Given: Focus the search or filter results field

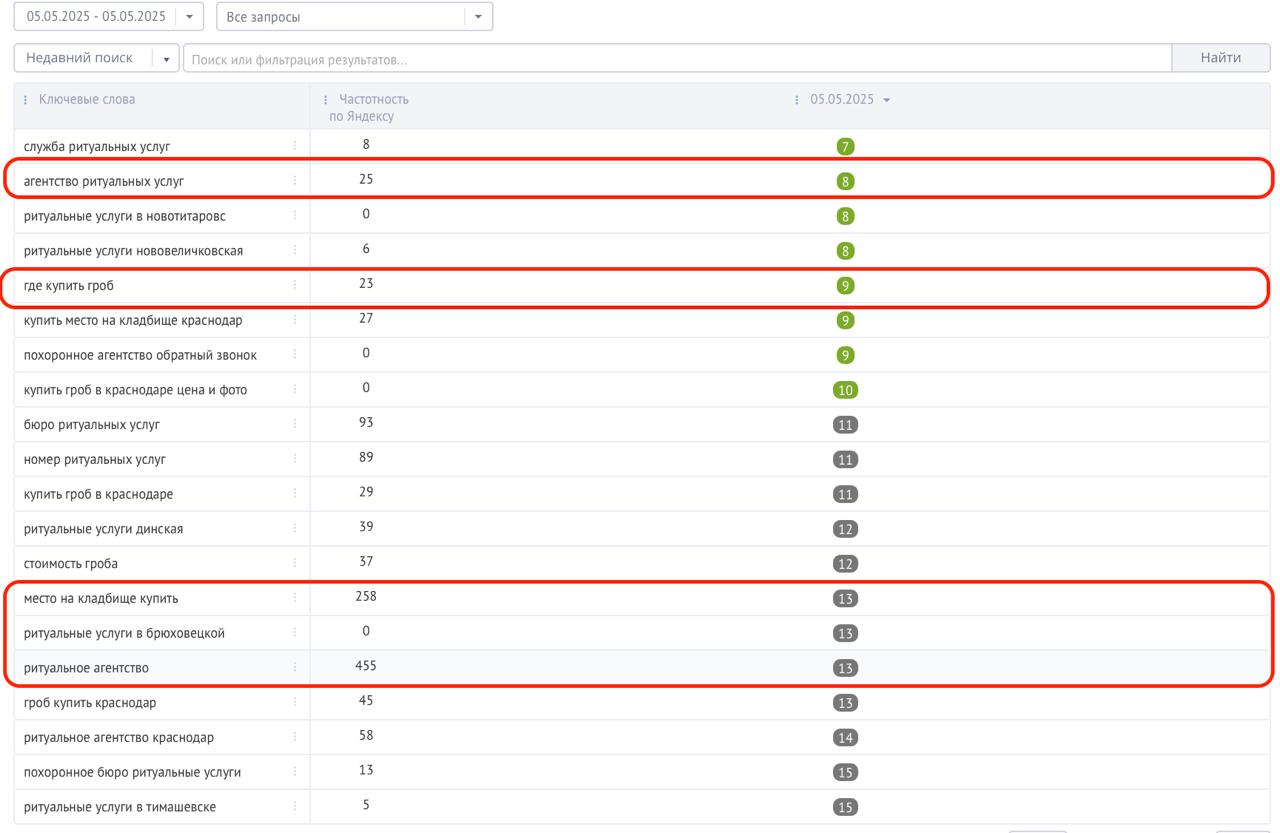Looking at the screenshot, I should [676, 59].
